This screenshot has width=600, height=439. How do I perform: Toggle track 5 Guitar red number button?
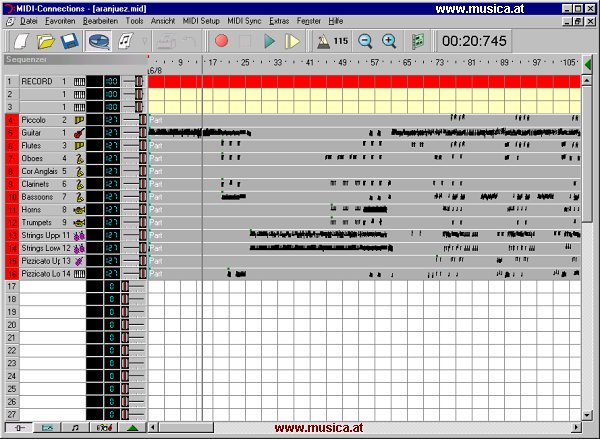click(x=11, y=133)
